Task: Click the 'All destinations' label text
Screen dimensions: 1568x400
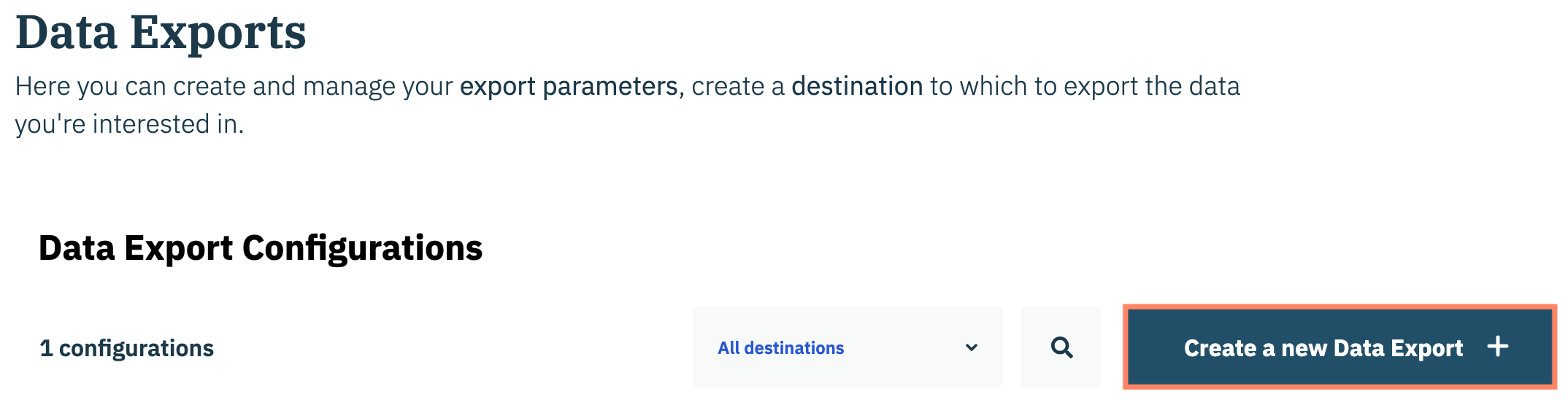Action: coord(780,348)
